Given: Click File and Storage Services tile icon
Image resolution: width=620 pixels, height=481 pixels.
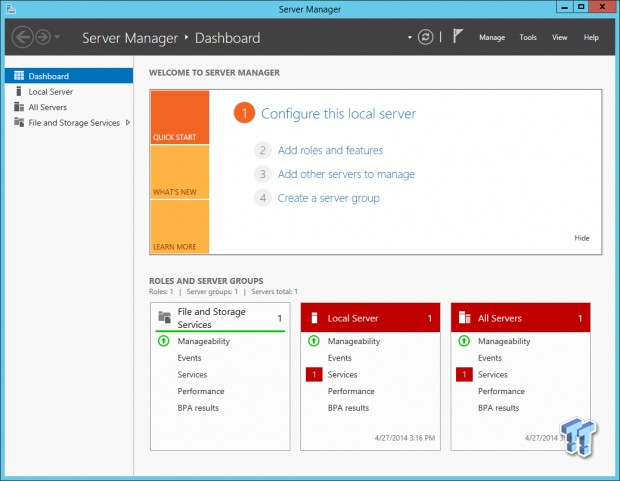Looking at the screenshot, I should pos(164,317).
